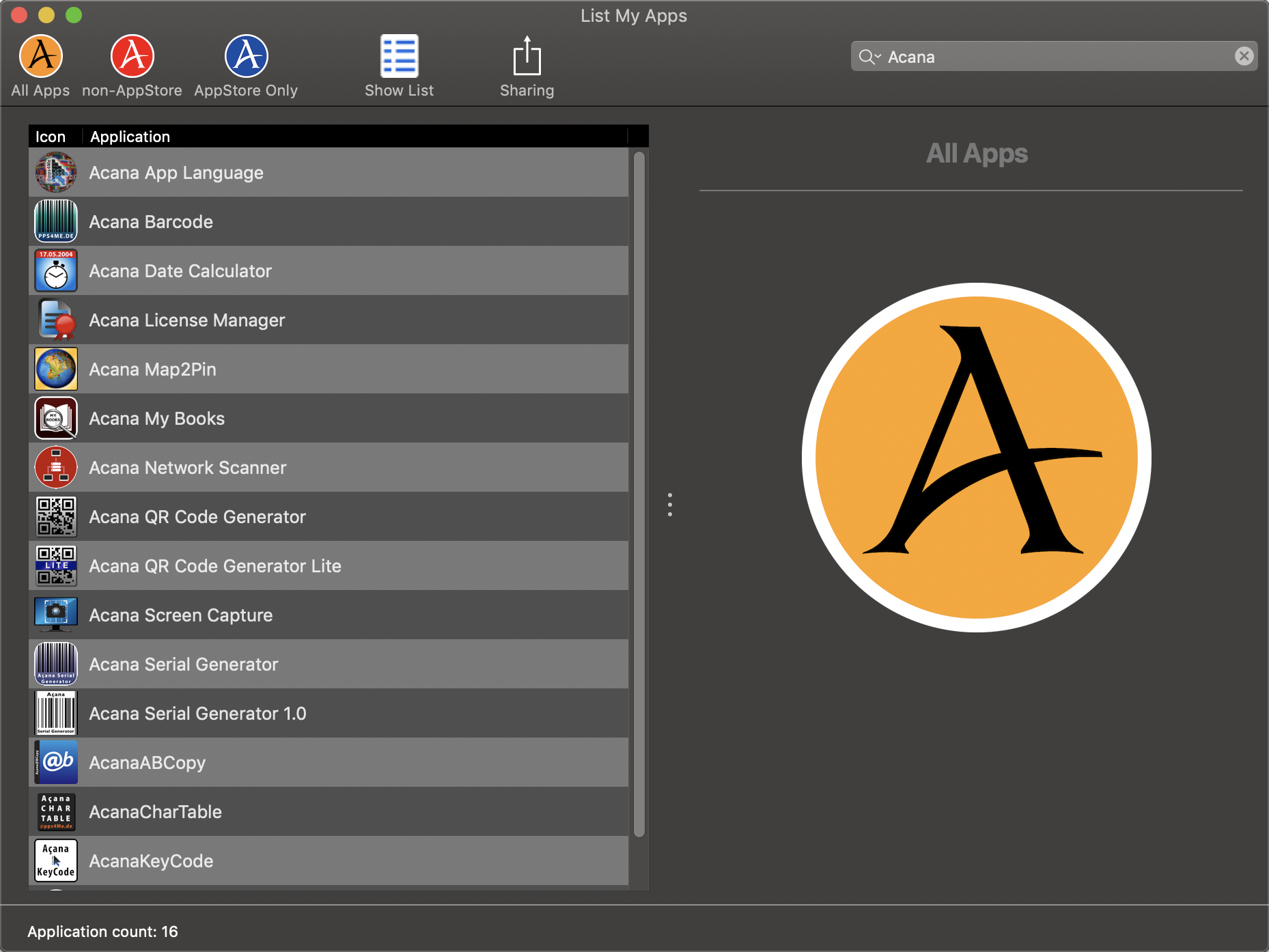Click the app list vertical scrollbar

639,494
